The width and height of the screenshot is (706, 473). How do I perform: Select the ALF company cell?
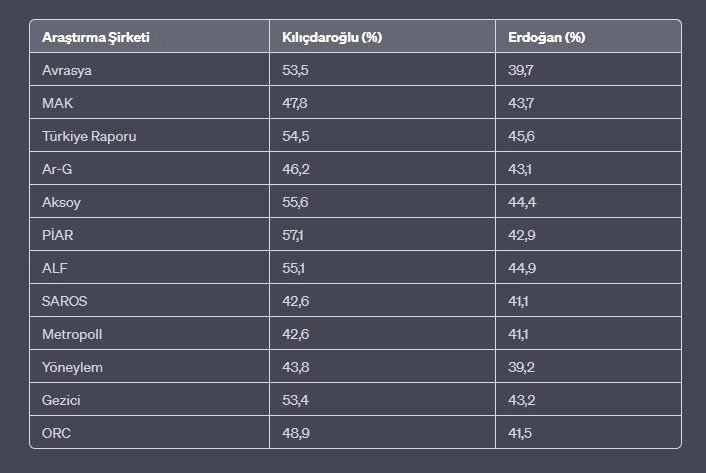[x=149, y=268]
